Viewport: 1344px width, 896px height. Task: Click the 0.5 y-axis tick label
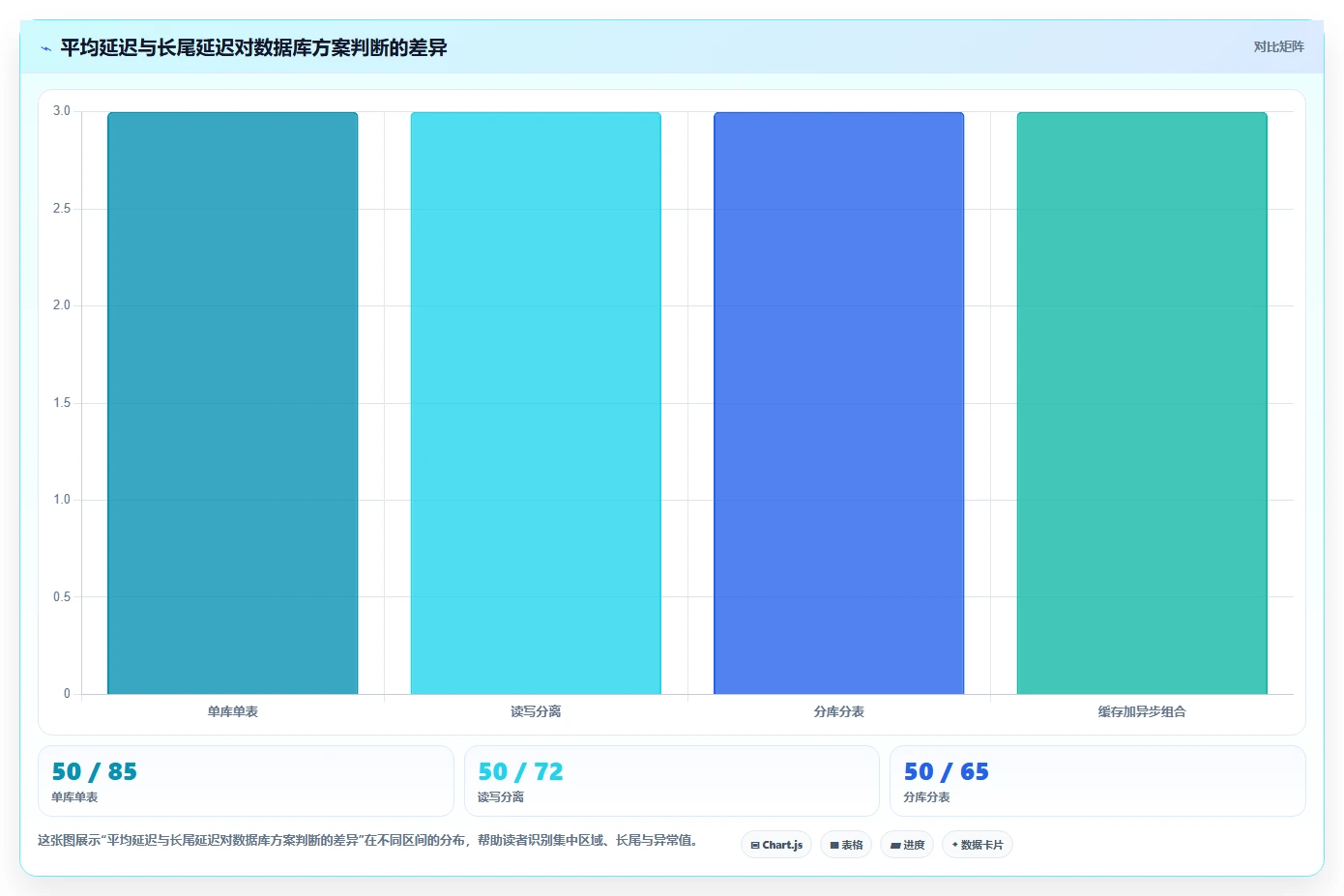click(x=62, y=597)
